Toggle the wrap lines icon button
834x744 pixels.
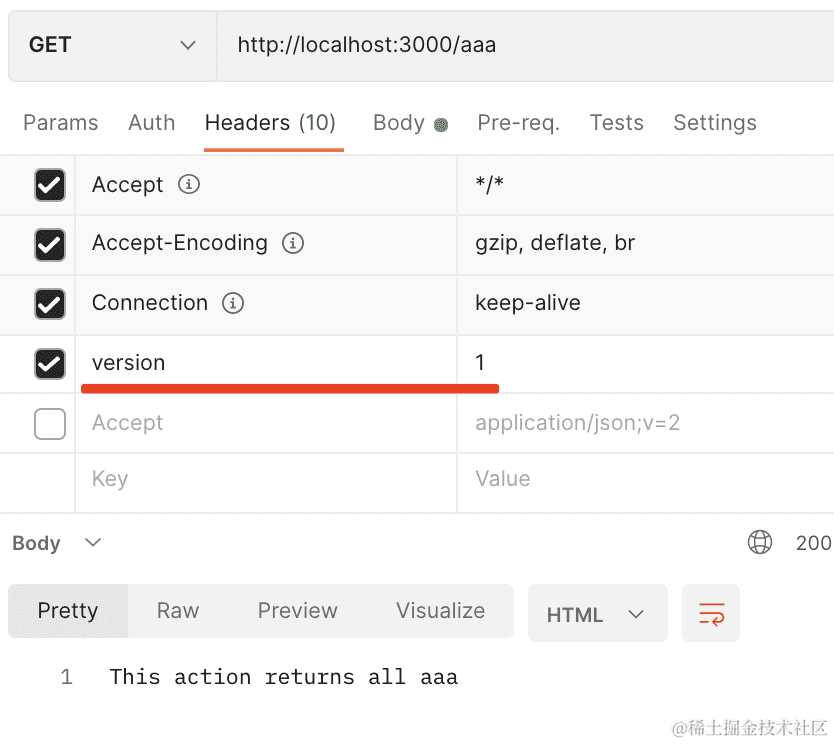coord(711,613)
